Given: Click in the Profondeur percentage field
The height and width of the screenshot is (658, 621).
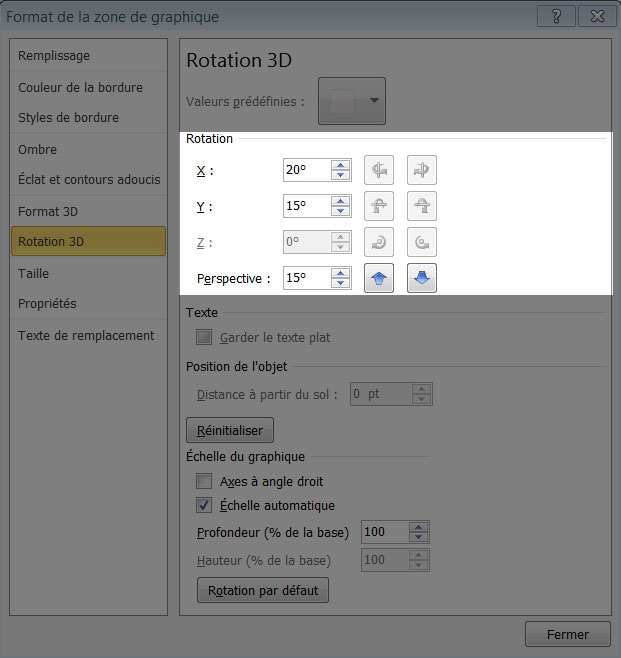Looking at the screenshot, I should coord(385,532).
